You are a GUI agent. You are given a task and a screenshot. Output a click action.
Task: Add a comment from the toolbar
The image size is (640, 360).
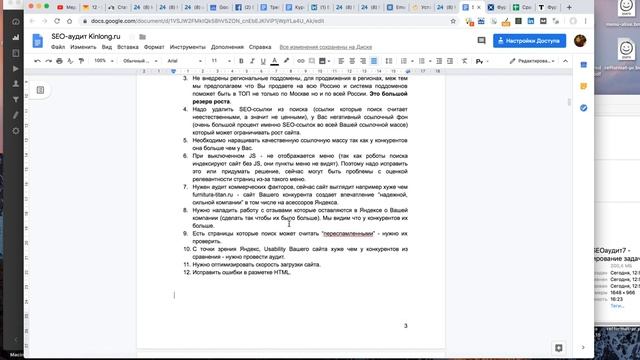point(311,61)
